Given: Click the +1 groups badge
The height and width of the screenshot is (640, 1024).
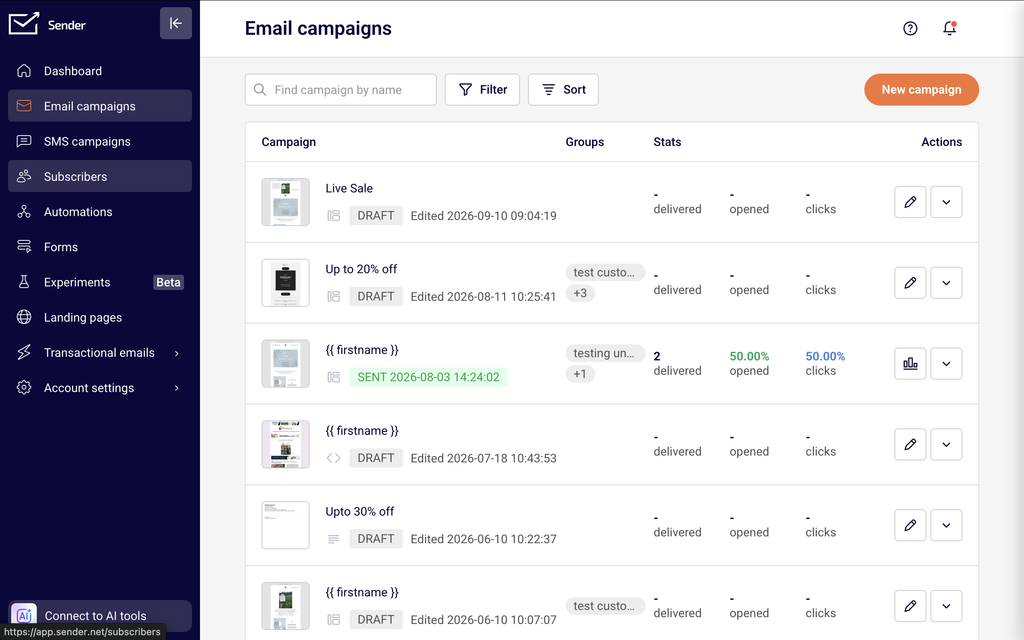Looking at the screenshot, I should click(580, 374).
